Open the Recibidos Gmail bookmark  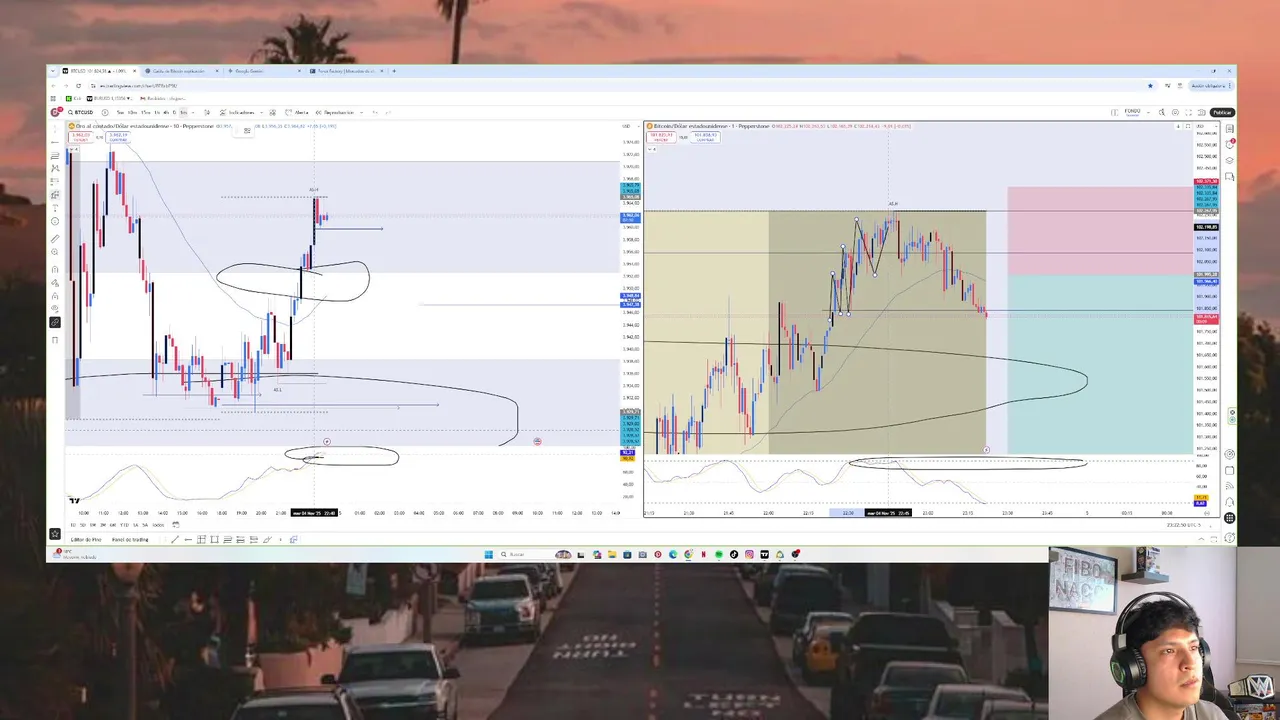pos(163,98)
